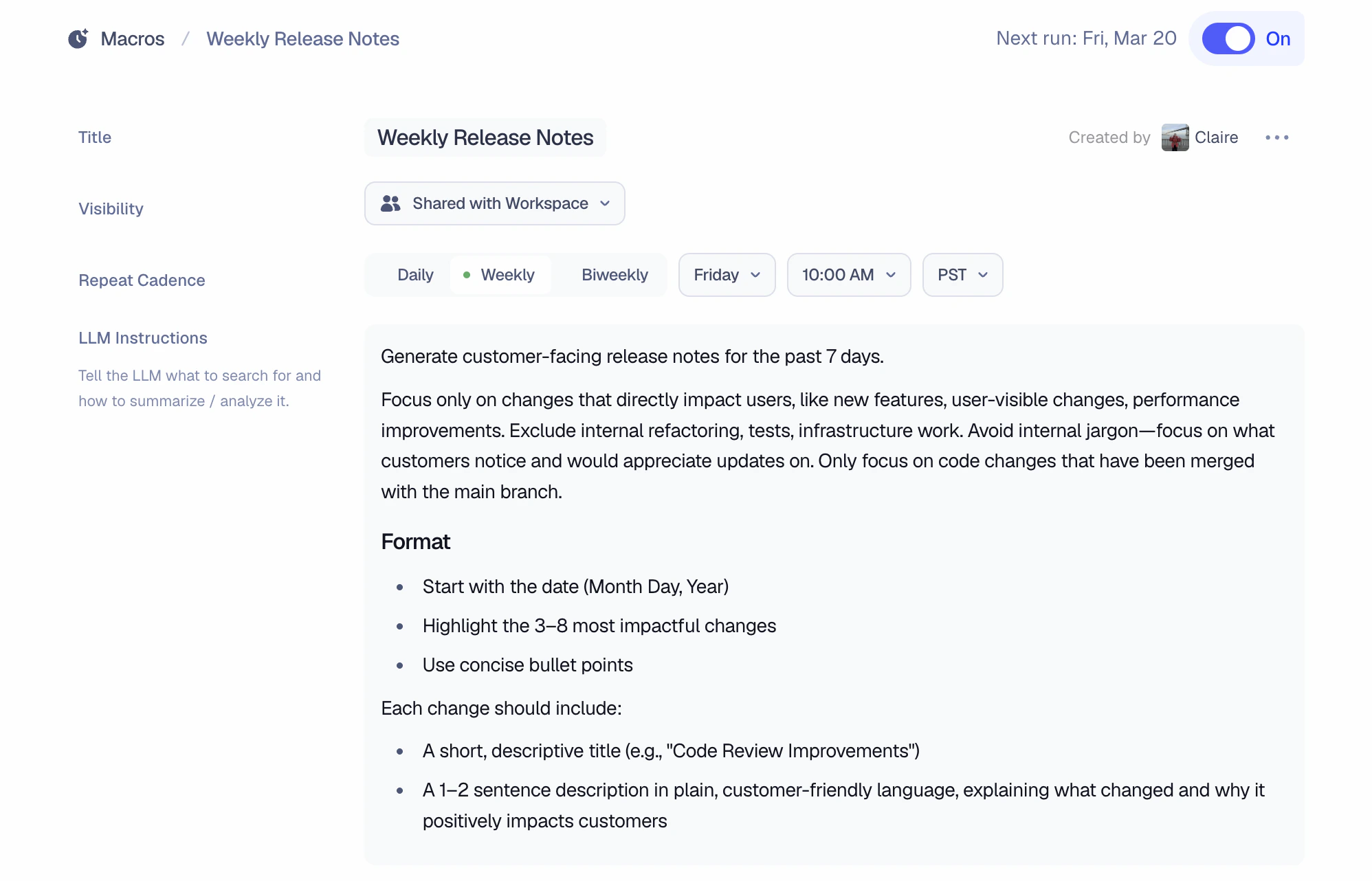Select the Daily cadence option
This screenshot has height=881, width=1372.
[415, 275]
